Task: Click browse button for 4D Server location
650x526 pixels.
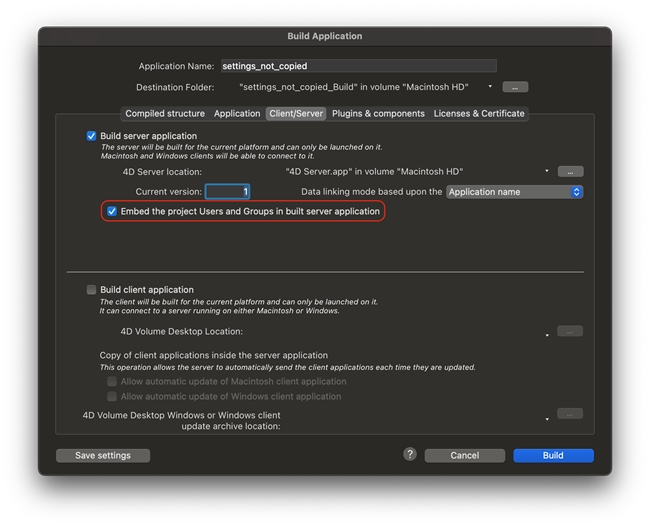Action: pos(569,171)
